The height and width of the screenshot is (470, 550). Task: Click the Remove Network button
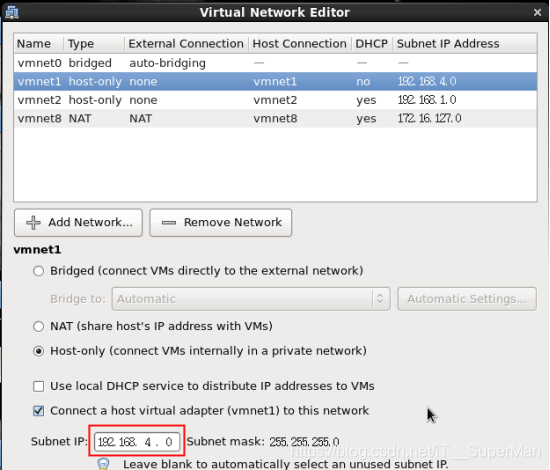pos(221,223)
